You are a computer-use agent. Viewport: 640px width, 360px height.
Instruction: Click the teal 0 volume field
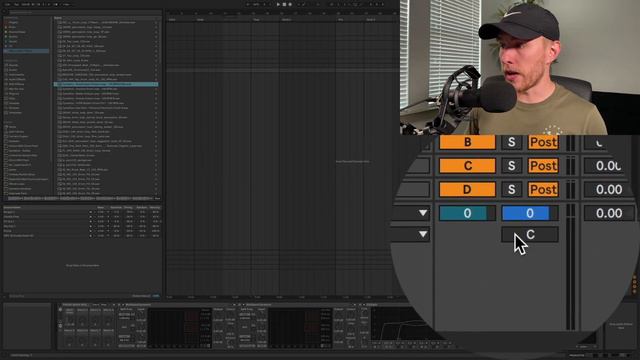(467, 213)
